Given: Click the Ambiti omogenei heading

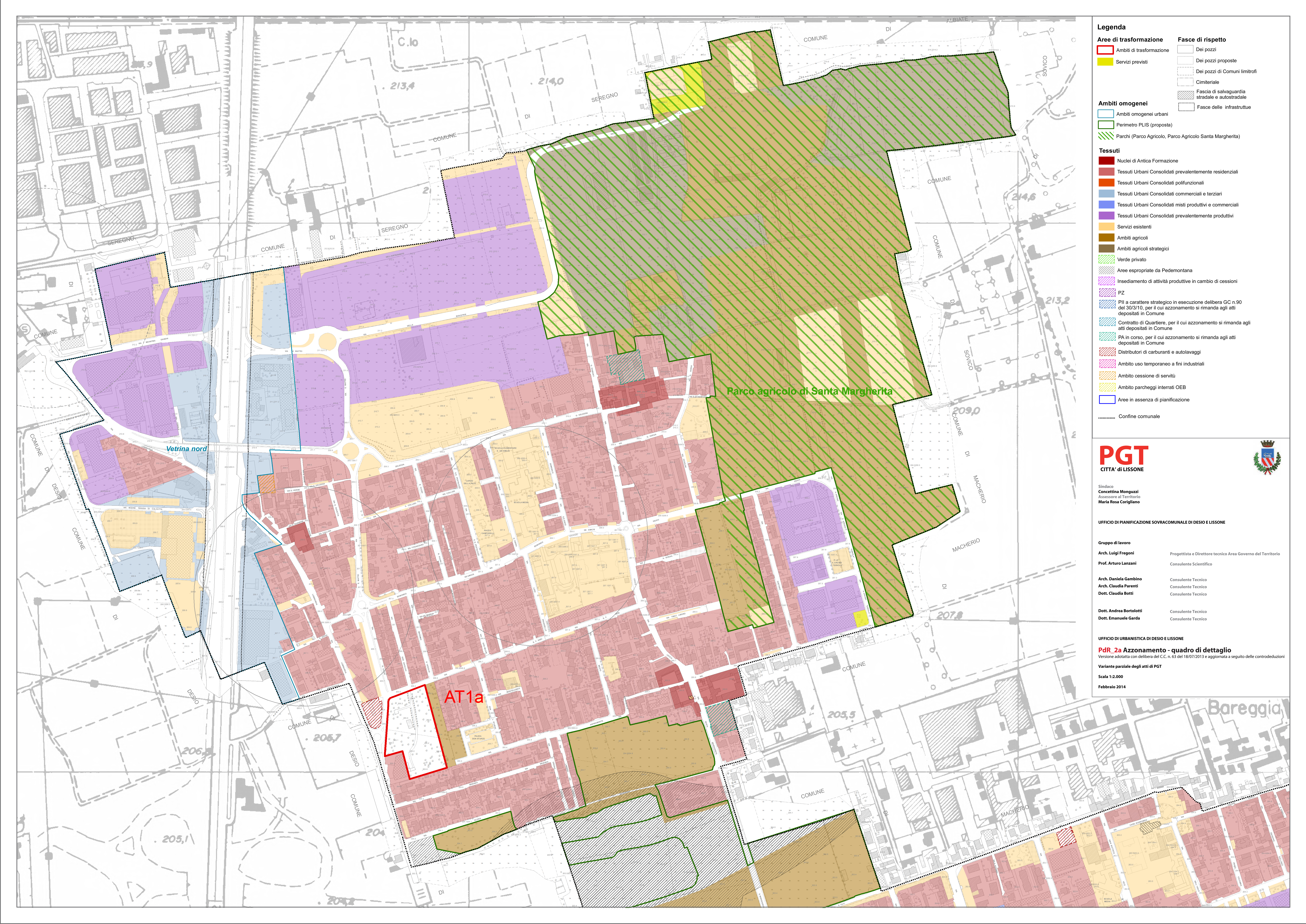Looking at the screenshot, I should (1123, 104).
